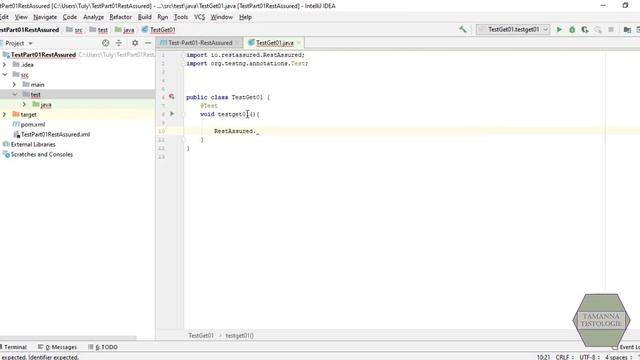Open the Navigate menu
Screen dimensions: 640x360
(45, 17)
